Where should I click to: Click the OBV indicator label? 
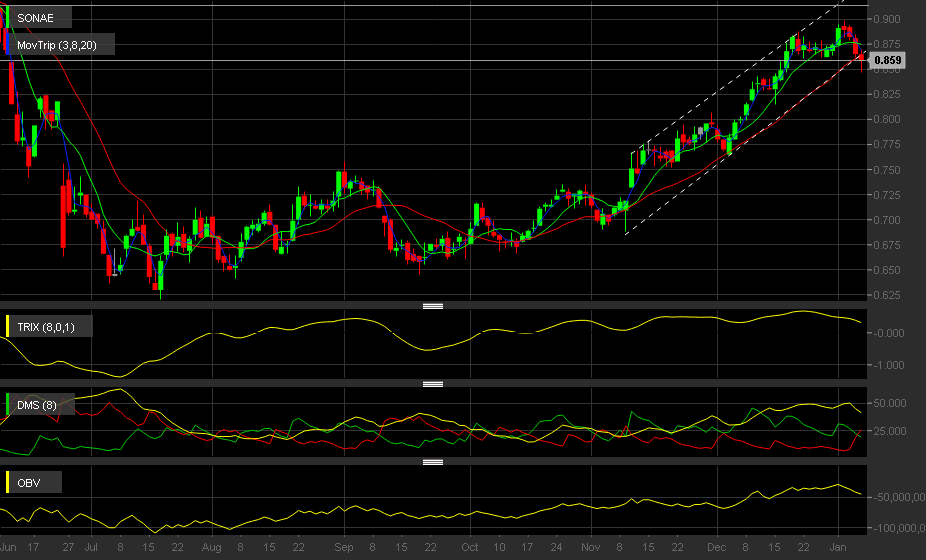click(x=28, y=483)
